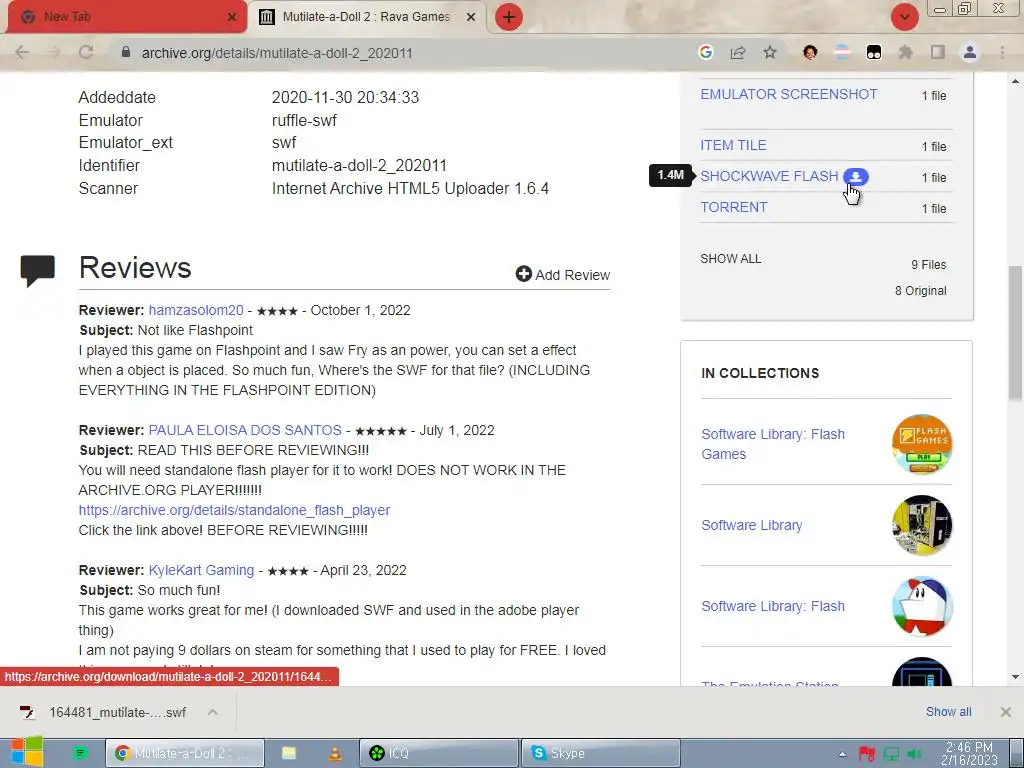1024x768 pixels.
Task: Select the Mutilate-a-Doll 2 tab
Action: [x=366, y=17]
